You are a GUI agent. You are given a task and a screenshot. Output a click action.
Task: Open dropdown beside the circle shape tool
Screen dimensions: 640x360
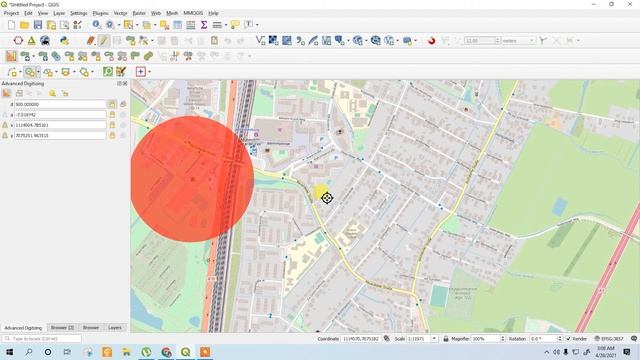click(38, 72)
